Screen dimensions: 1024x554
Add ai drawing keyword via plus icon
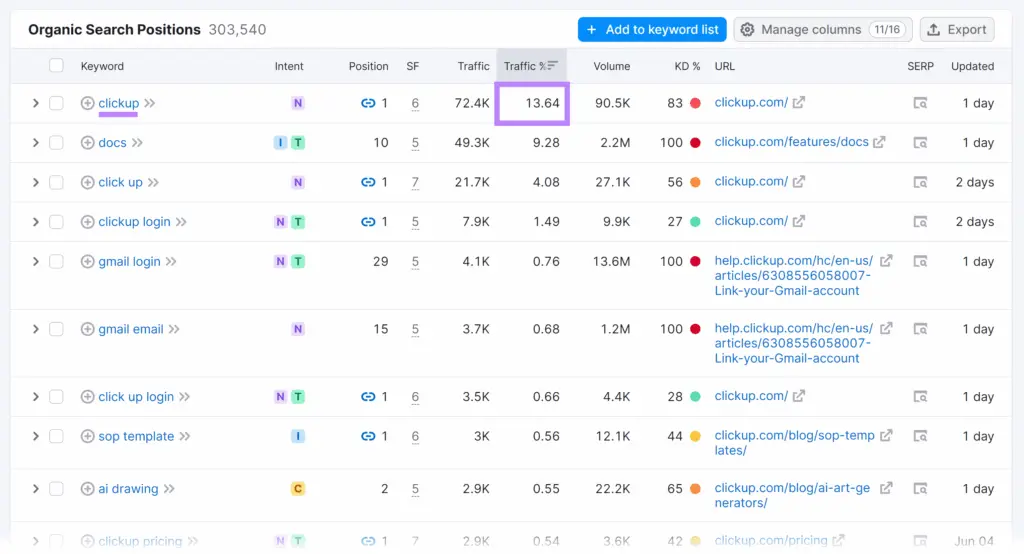pos(88,489)
